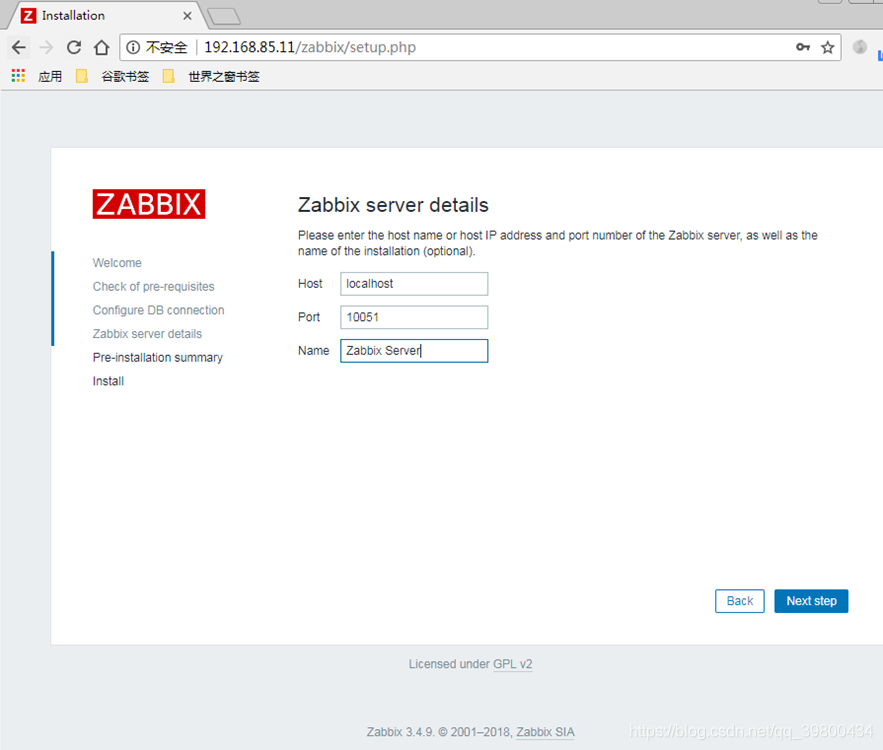This screenshot has height=750, width=883.
Task: Click the Next step button
Action: (811, 601)
